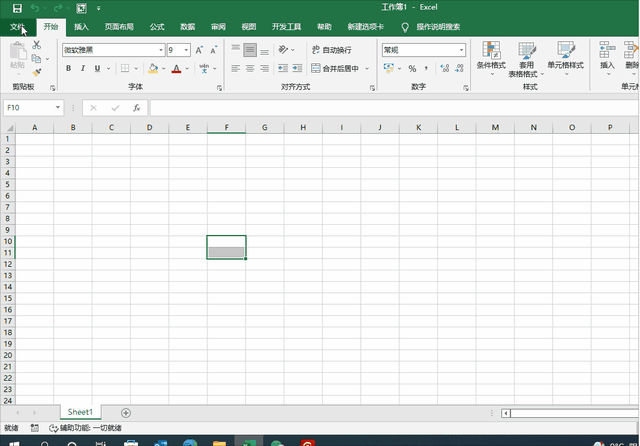Screen dimensions: 640x446
Task: Open 条件格式 conditional formatting
Action: pyautogui.click(x=491, y=58)
